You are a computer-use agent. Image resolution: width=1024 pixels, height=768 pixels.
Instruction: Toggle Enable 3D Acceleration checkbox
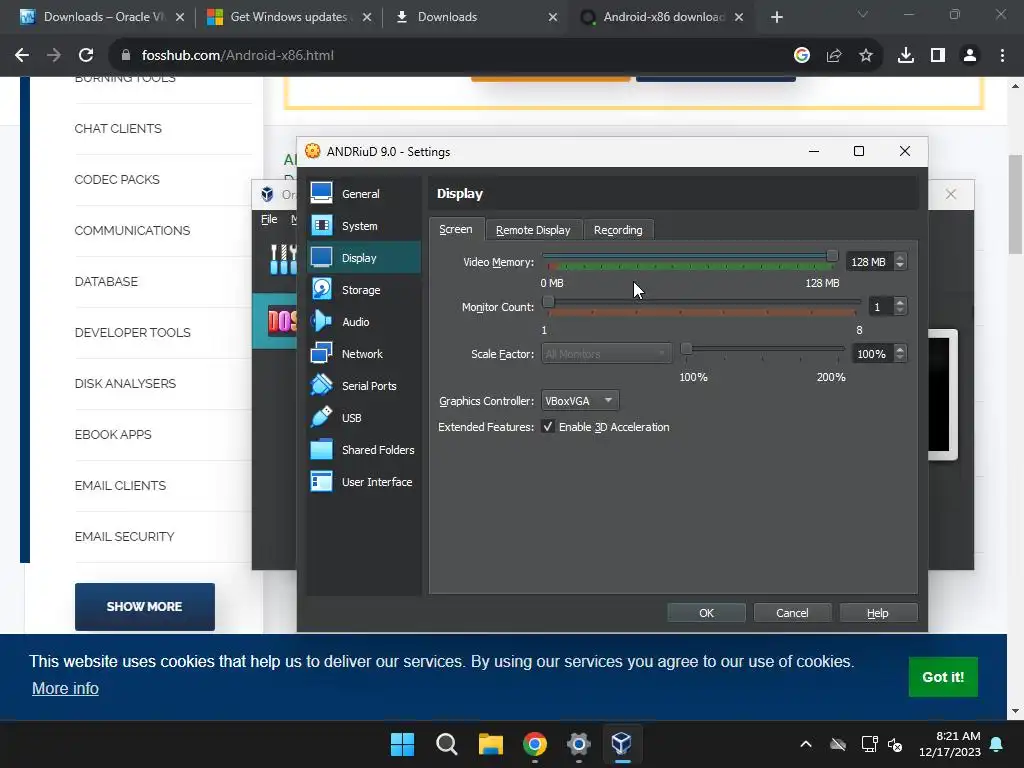[548, 426]
